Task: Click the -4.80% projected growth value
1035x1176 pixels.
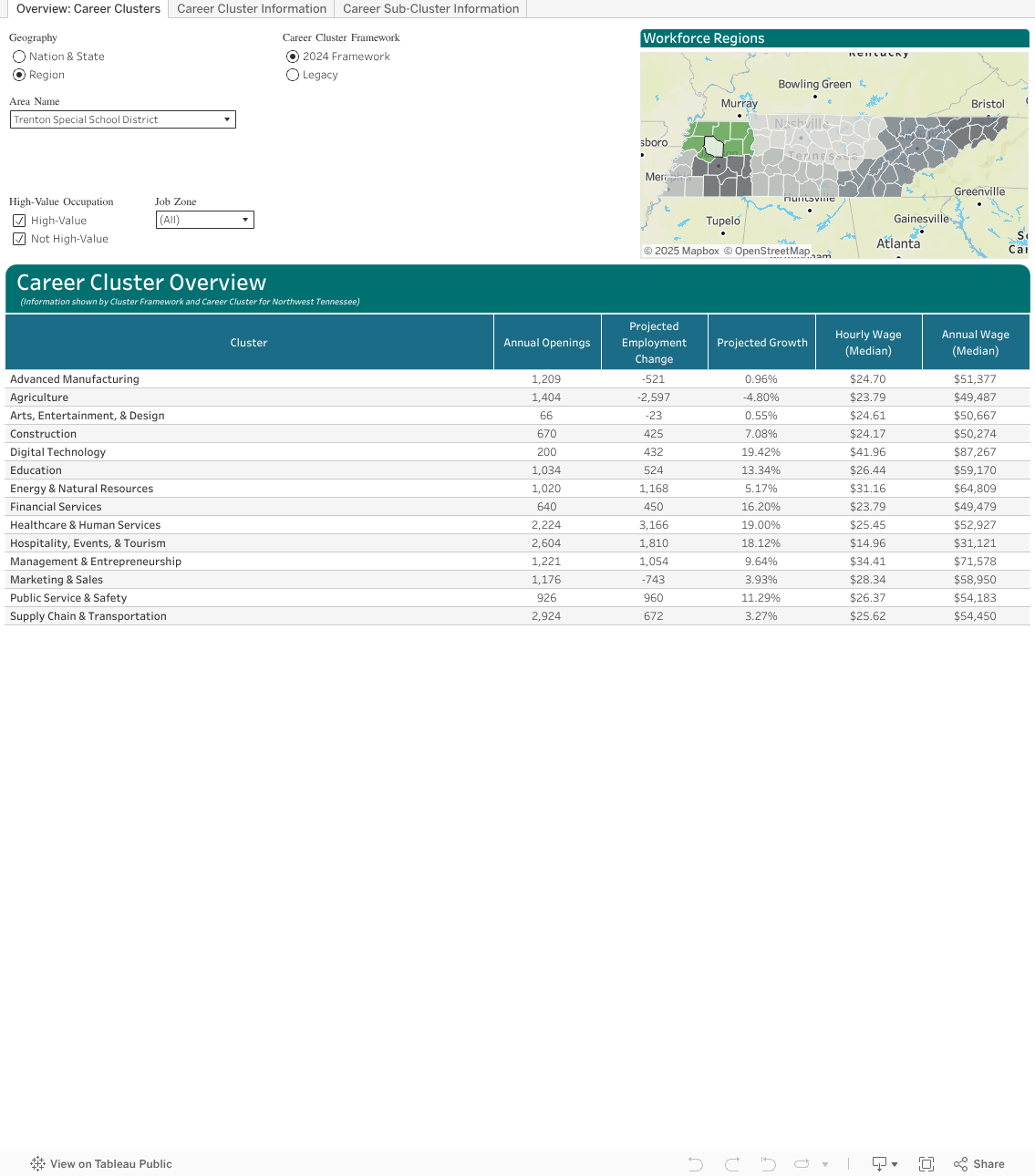Action: click(x=761, y=397)
